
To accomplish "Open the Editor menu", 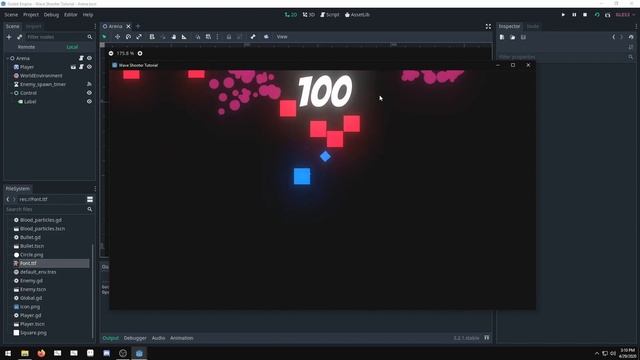I will coord(71,15).
